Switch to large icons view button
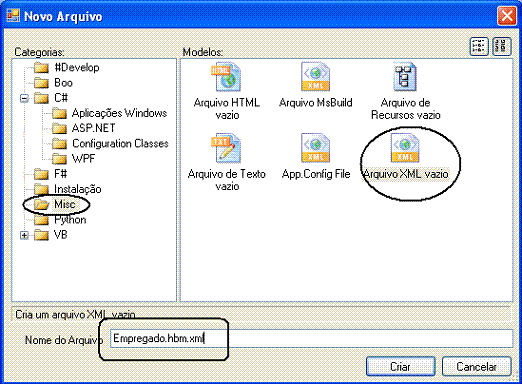 click(479, 47)
